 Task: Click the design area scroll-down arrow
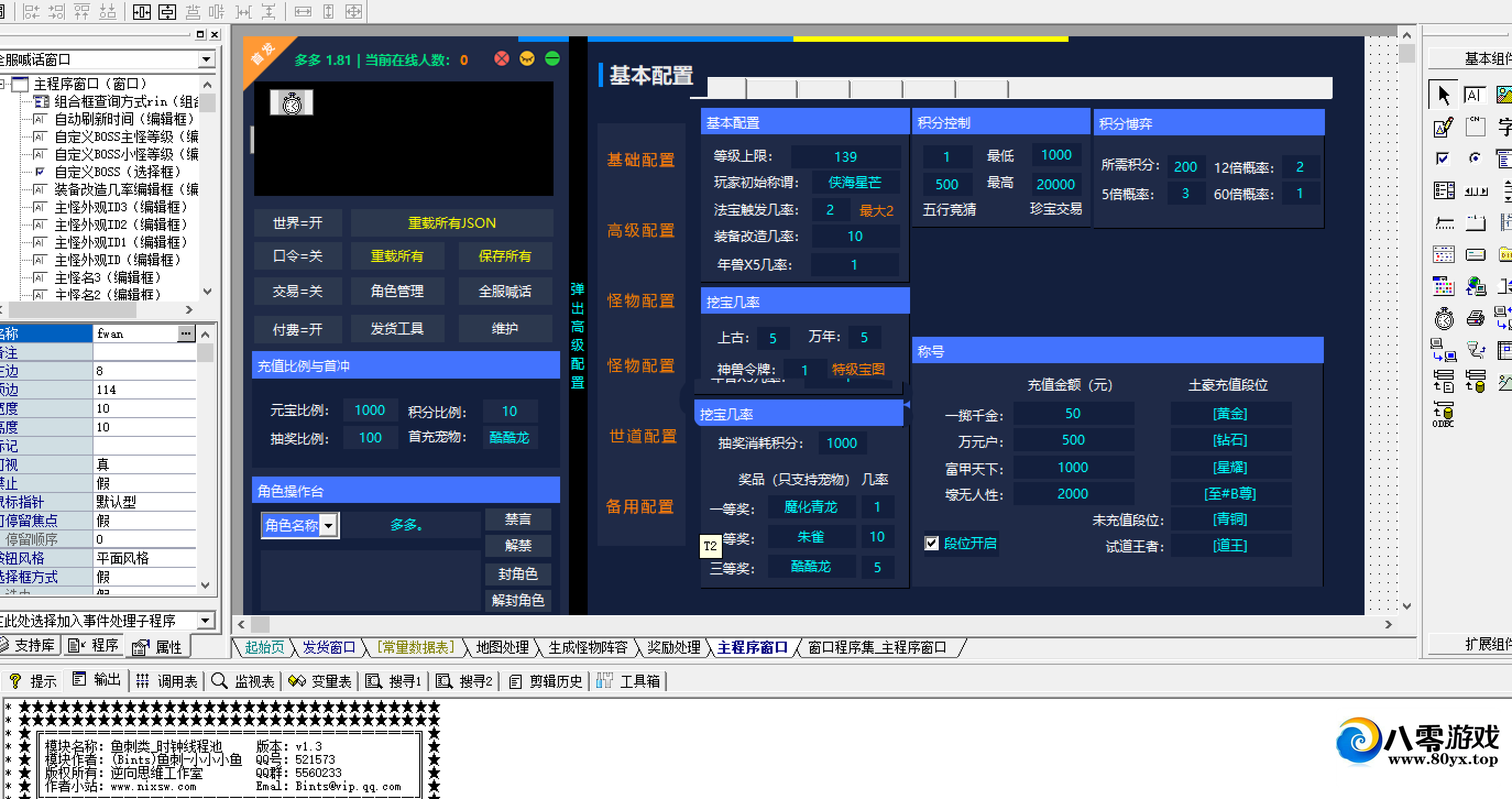tap(1407, 606)
